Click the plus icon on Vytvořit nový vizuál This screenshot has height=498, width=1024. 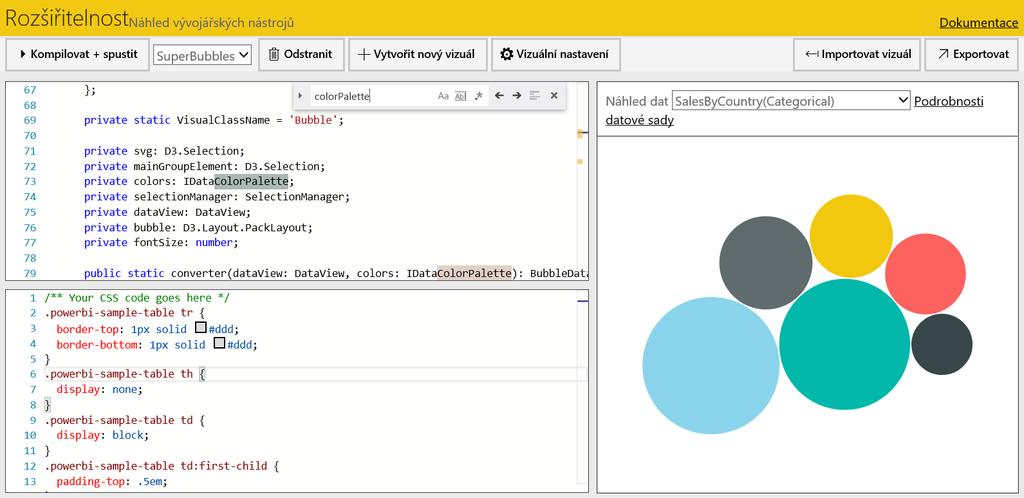coord(364,54)
